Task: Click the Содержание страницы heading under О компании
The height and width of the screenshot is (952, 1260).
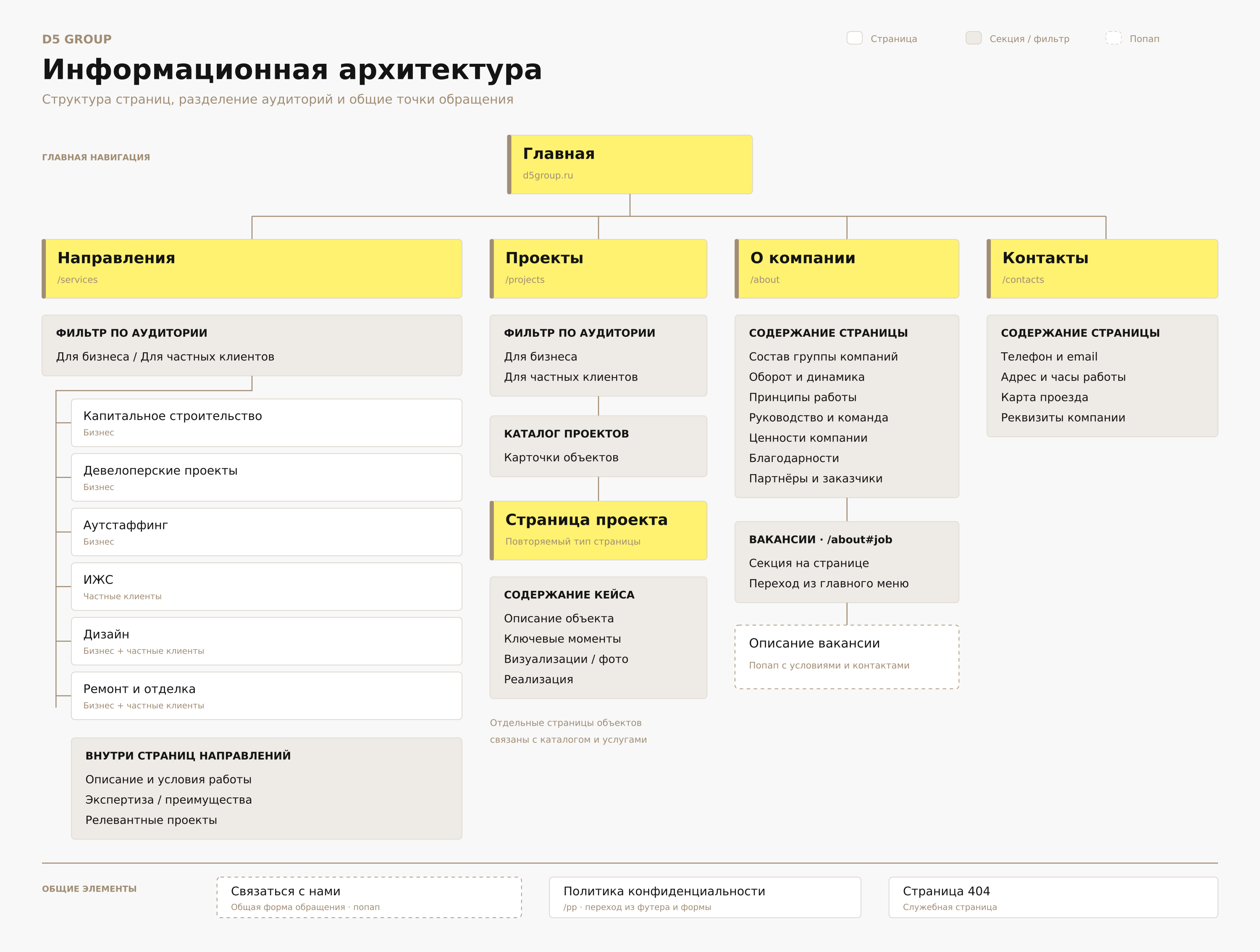Action: click(828, 333)
